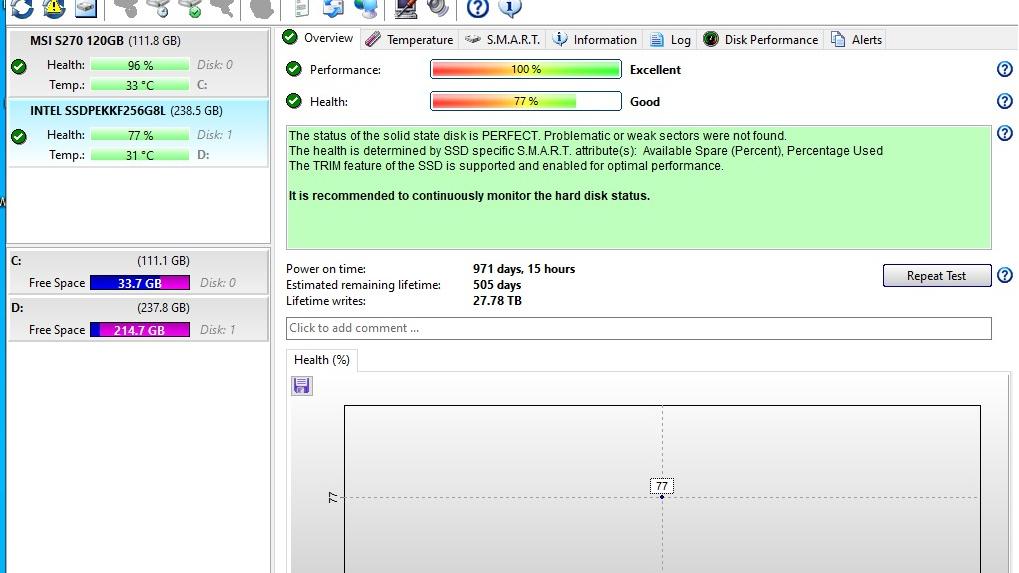Click the question mark help toolbar icon
Screen dimensions: 1019x573
pyautogui.click(x=478, y=8)
